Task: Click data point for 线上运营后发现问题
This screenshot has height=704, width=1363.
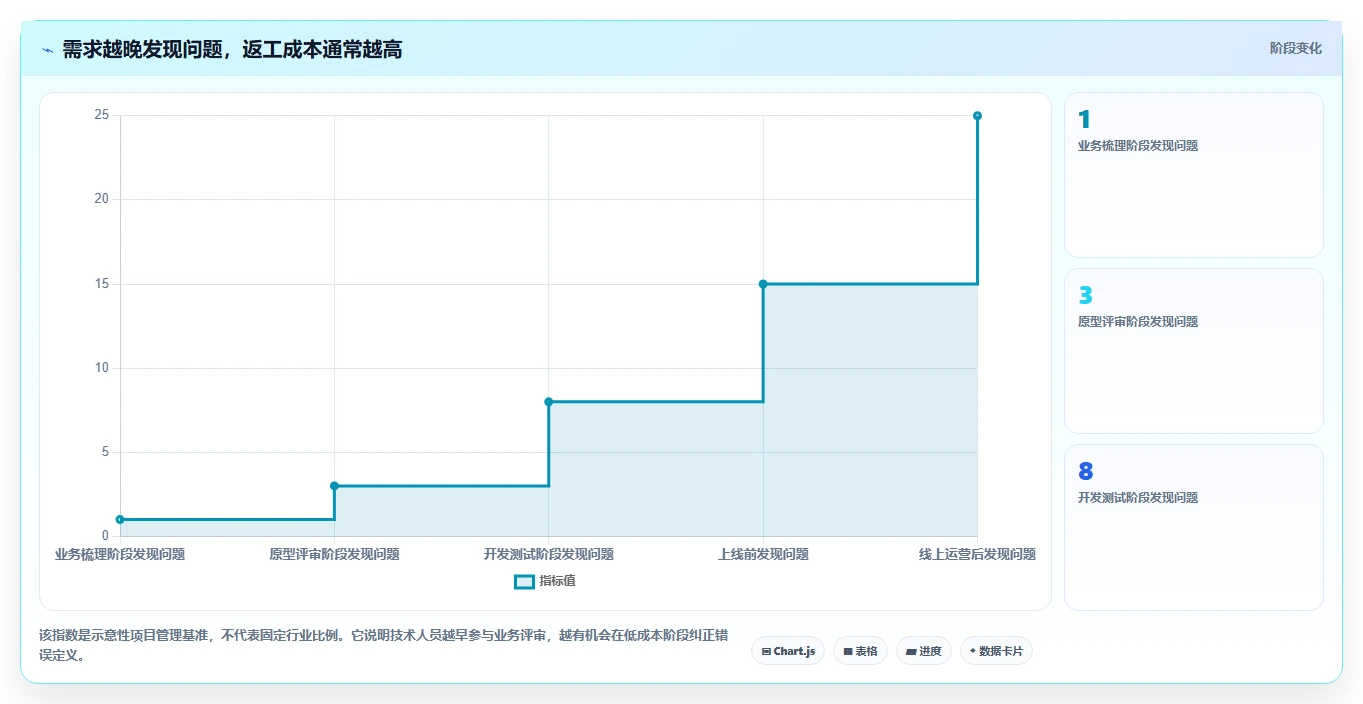Action: click(x=977, y=116)
